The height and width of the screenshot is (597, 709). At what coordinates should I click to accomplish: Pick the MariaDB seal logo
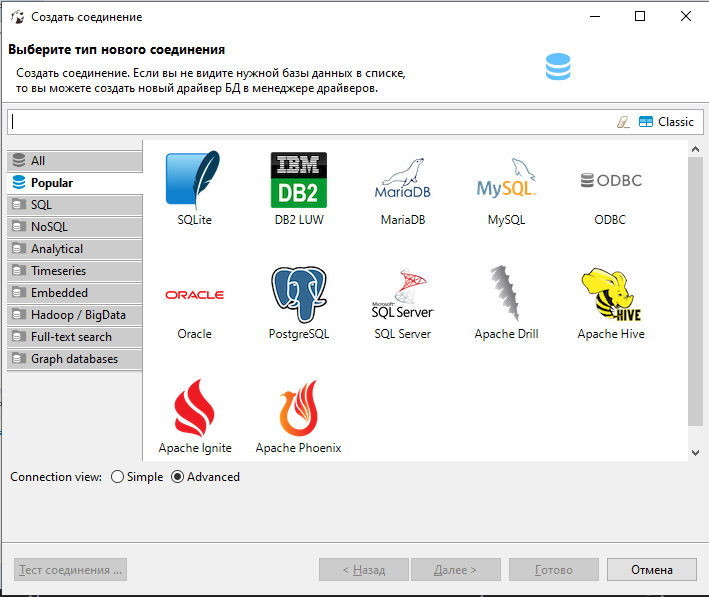tap(402, 180)
